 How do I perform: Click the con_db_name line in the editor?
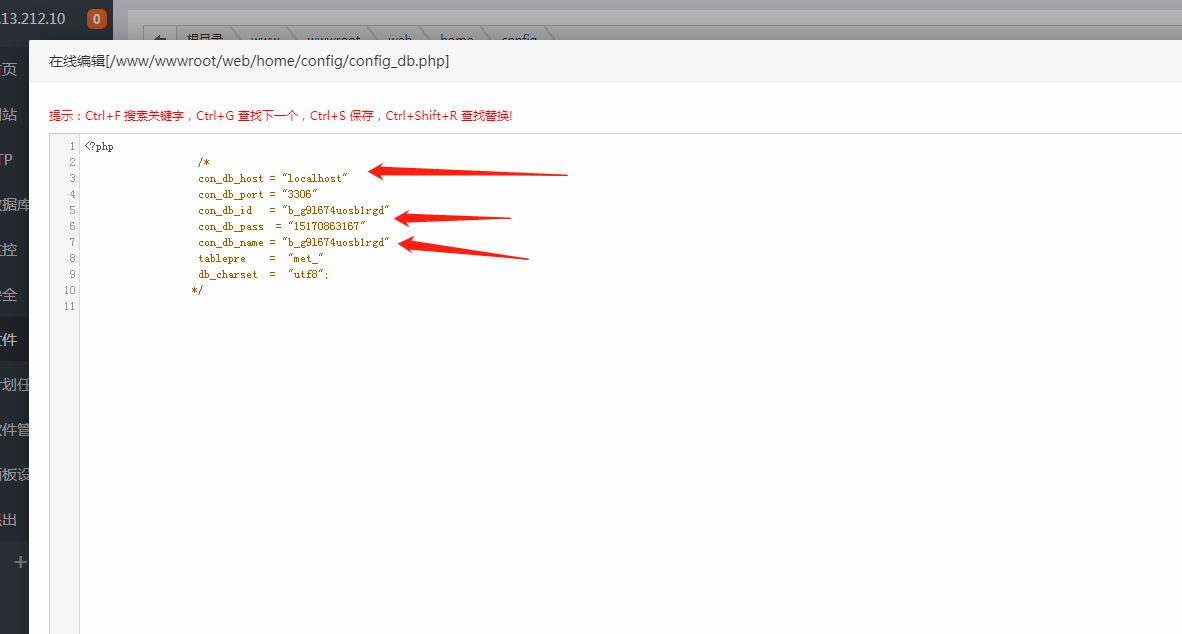coord(292,242)
